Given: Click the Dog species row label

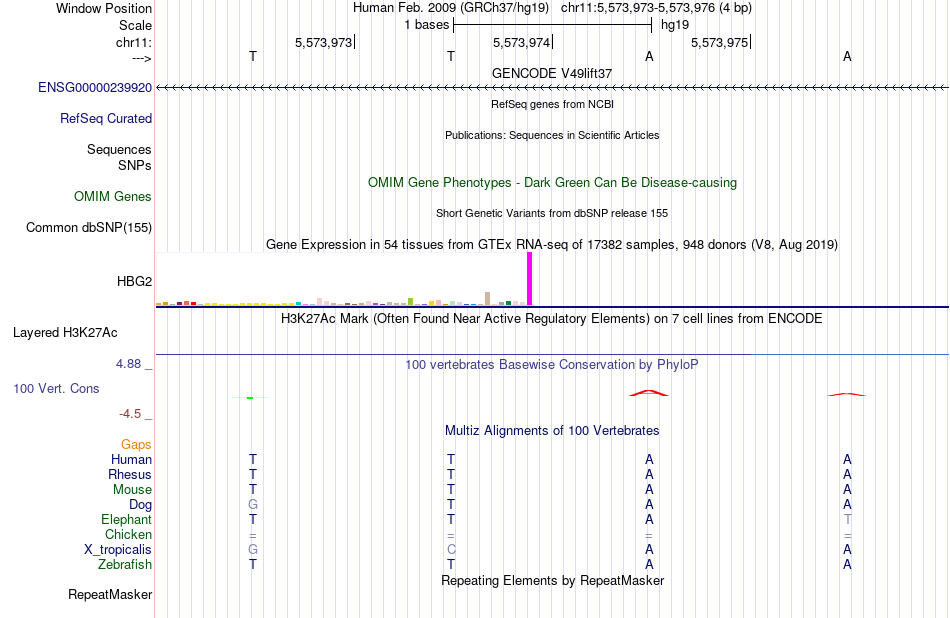Looking at the screenshot, I should tap(141, 505).
